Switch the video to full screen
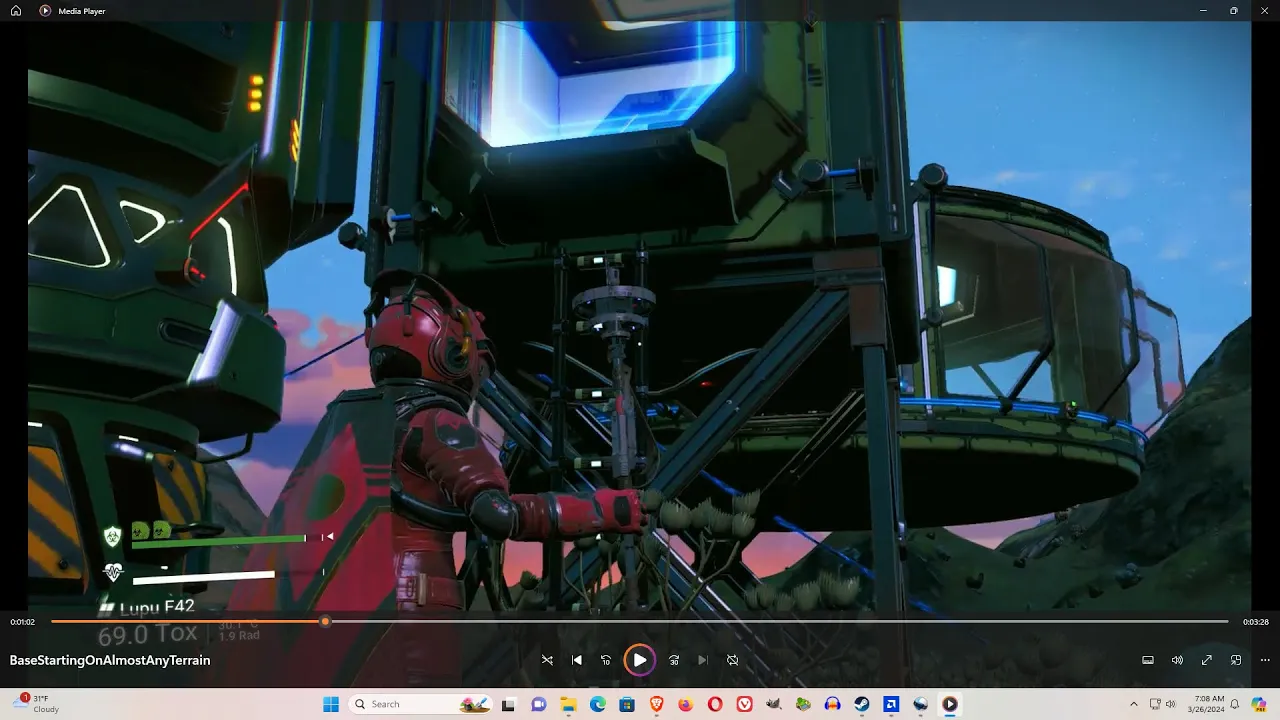Viewport: 1280px width, 720px height. 1207,660
